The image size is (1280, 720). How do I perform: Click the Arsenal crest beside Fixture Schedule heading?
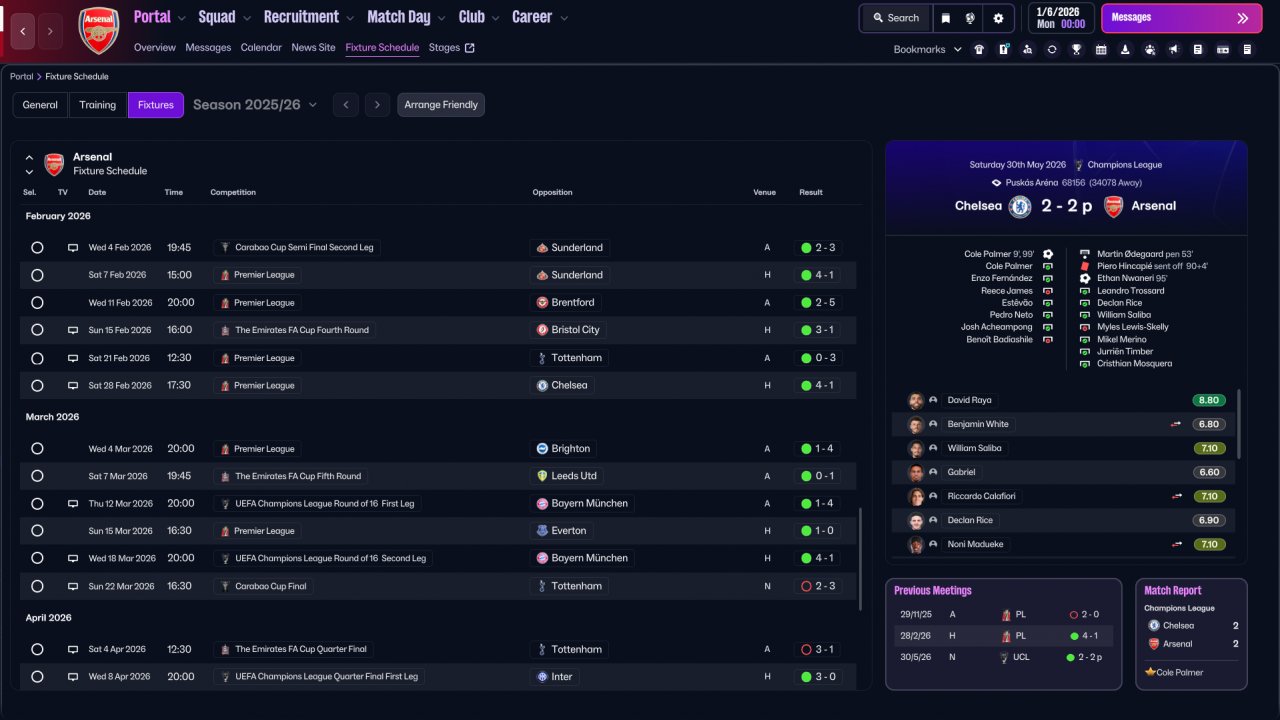point(54,164)
